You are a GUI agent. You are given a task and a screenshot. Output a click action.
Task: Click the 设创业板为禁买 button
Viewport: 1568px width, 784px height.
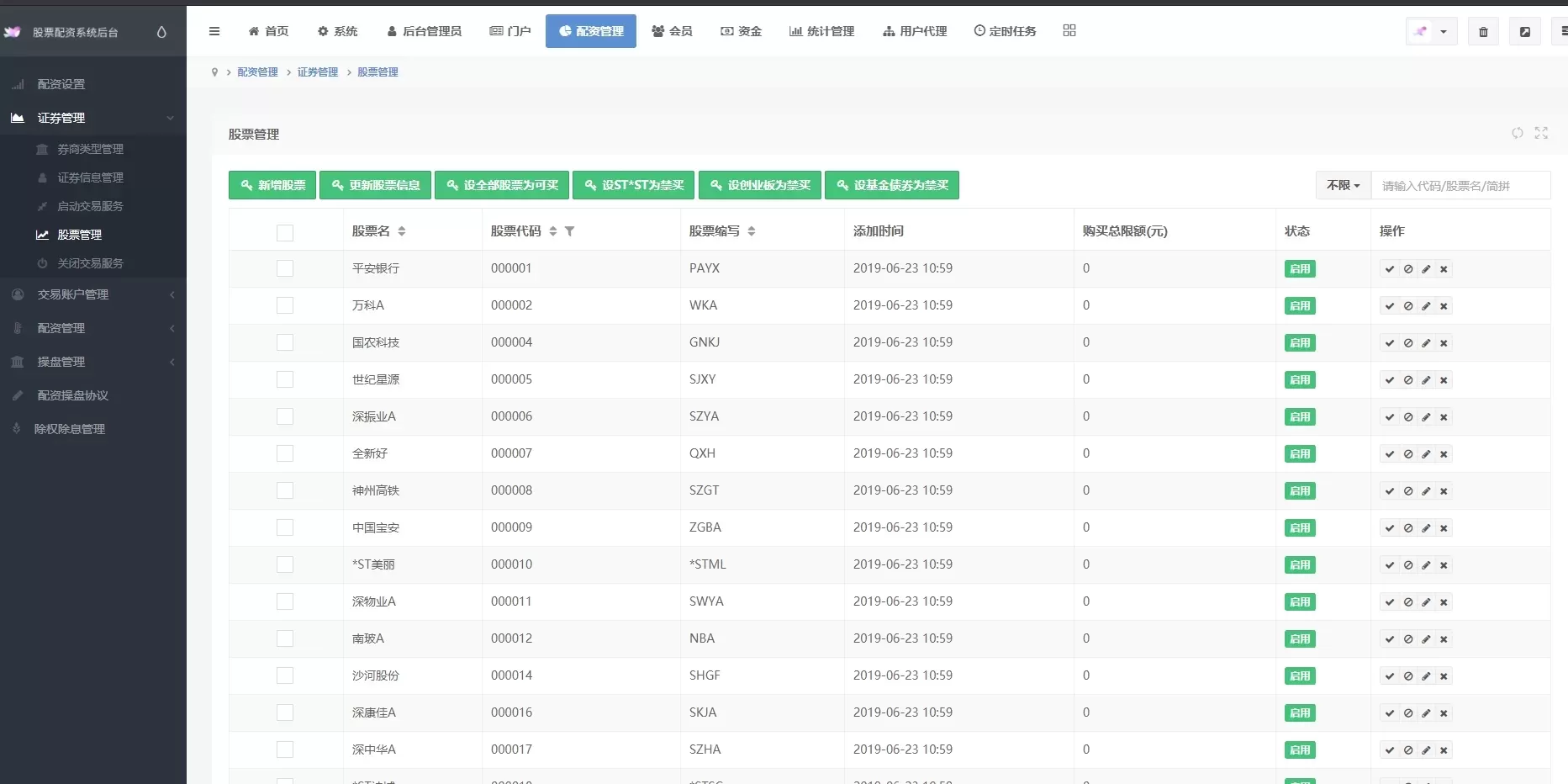[760, 185]
